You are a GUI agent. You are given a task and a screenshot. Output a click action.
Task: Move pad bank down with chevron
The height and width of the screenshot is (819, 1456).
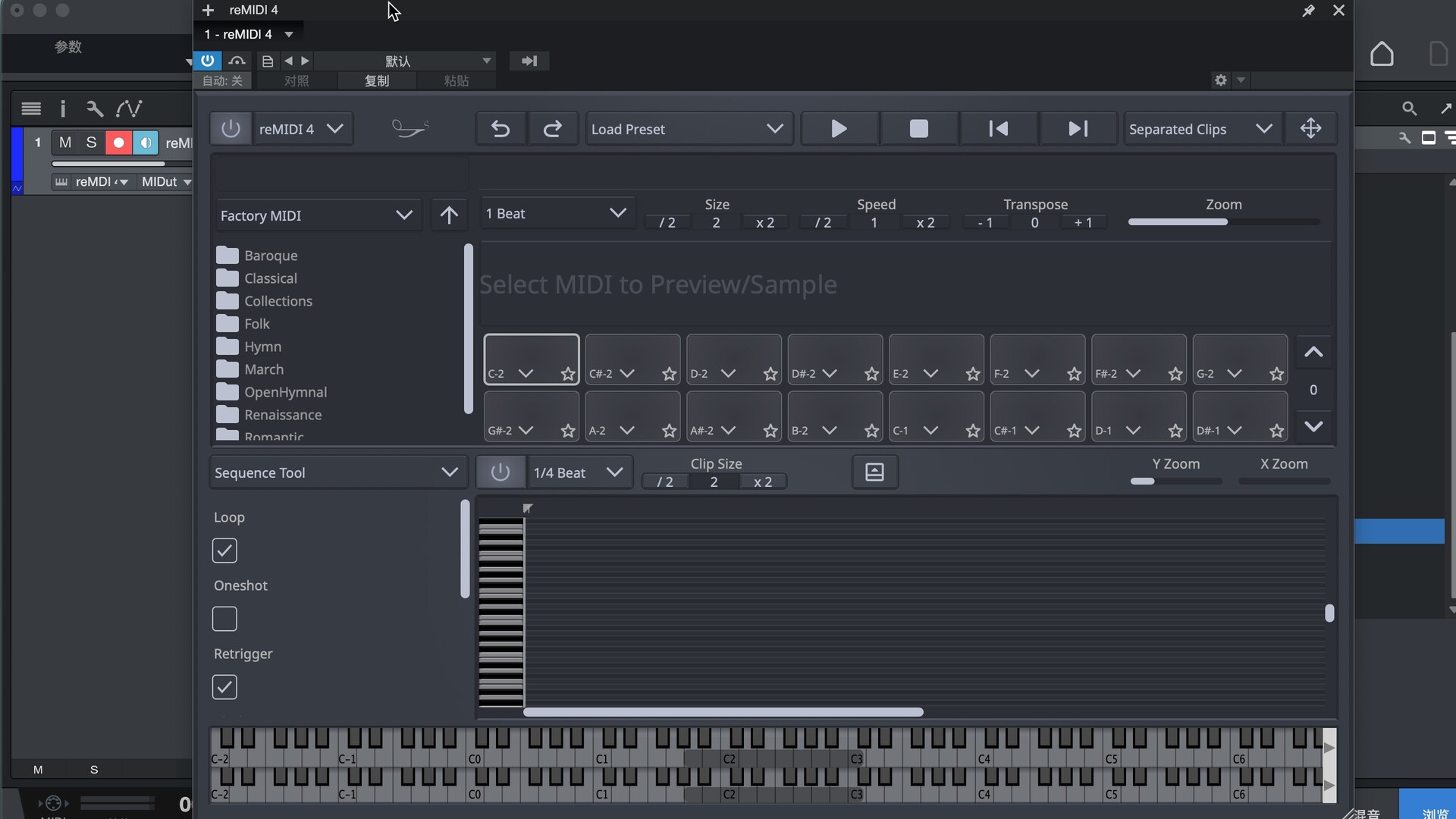(x=1313, y=426)
